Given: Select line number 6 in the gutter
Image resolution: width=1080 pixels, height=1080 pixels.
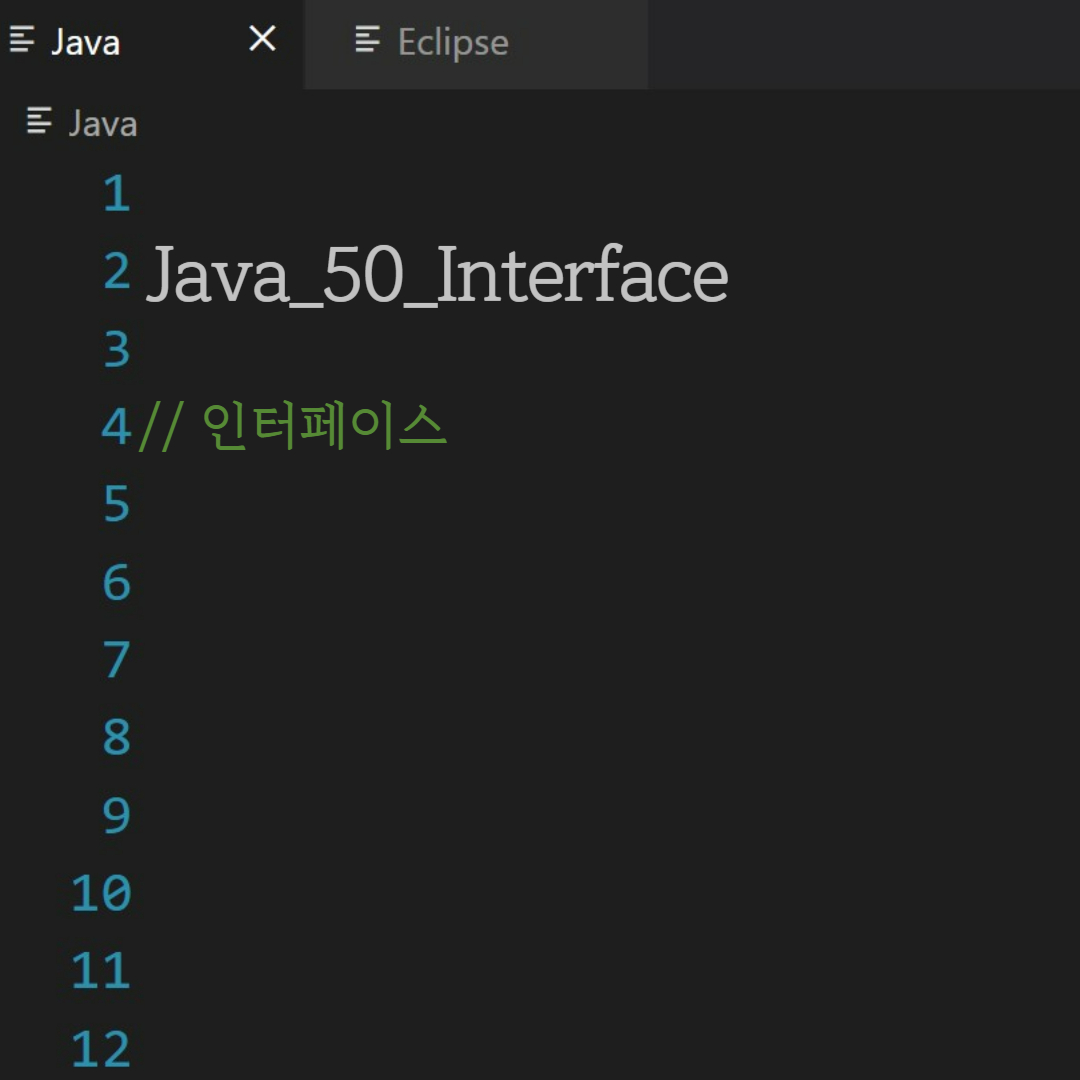Looking at the screenshot, I should click(x=117, y=582).
